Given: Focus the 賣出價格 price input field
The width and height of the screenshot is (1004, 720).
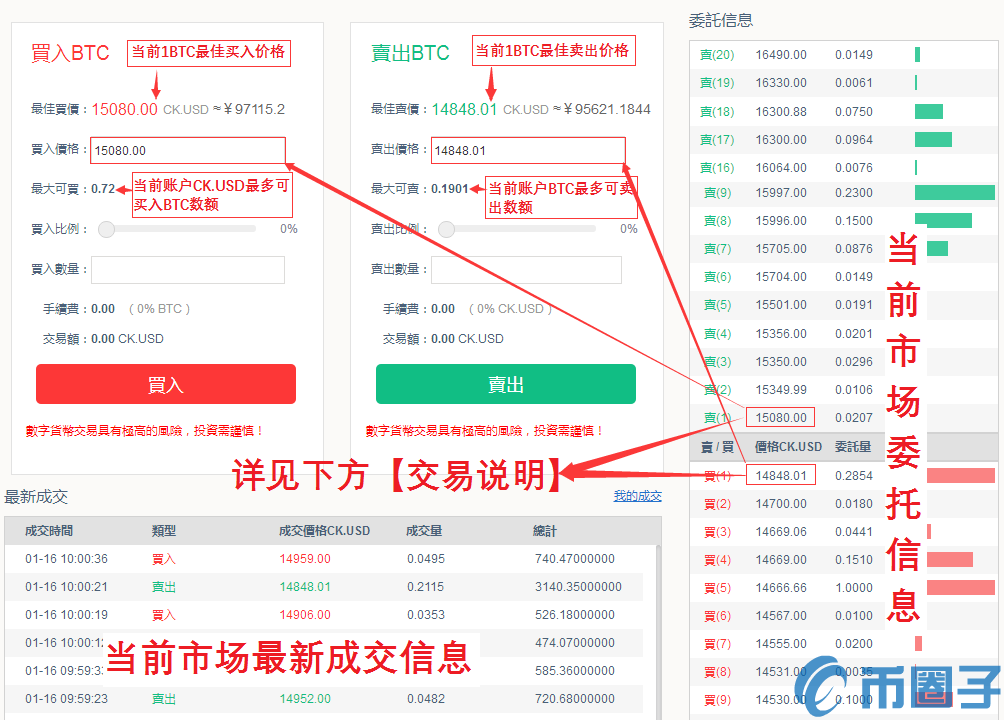Looking at the screenshot, I should [x=527, y=151].
